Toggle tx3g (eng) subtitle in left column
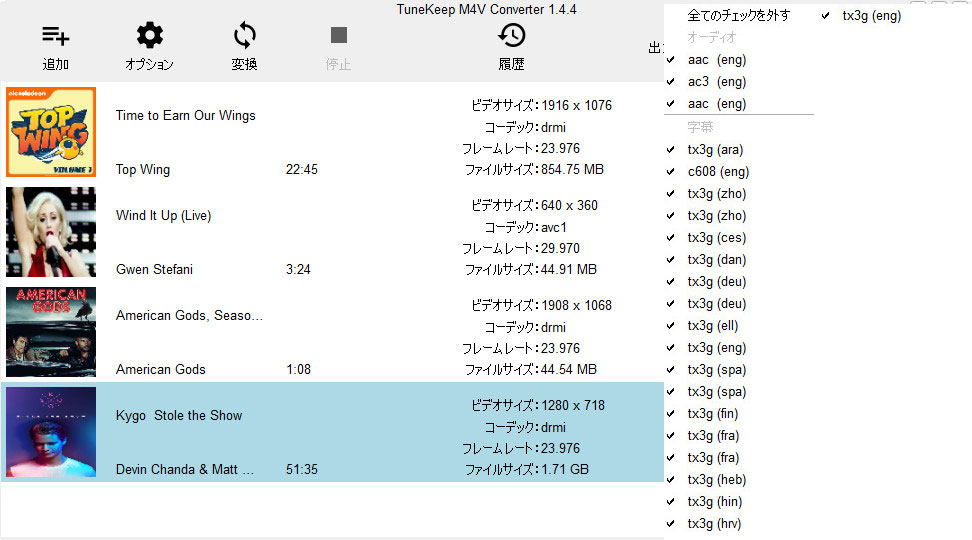Screen dimensions: 972x540 point(716,348)
